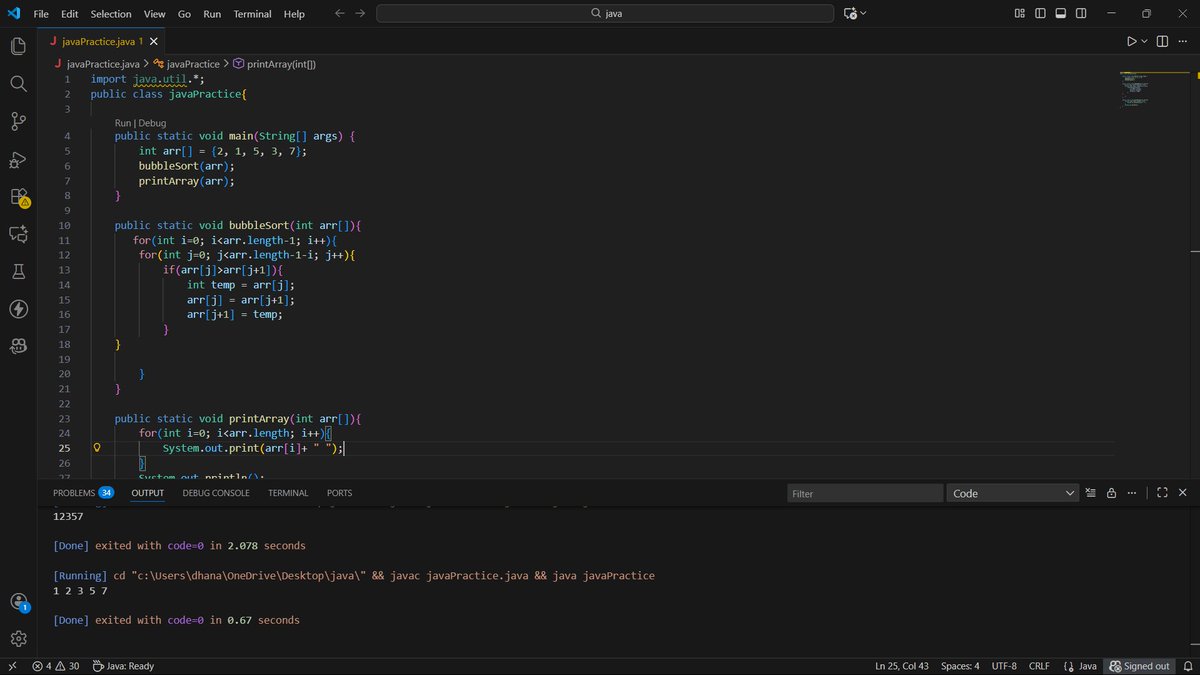Open the robot-face activity bar view at the bottom
The image size is (1200, 675).
click(x=18, y=346)
